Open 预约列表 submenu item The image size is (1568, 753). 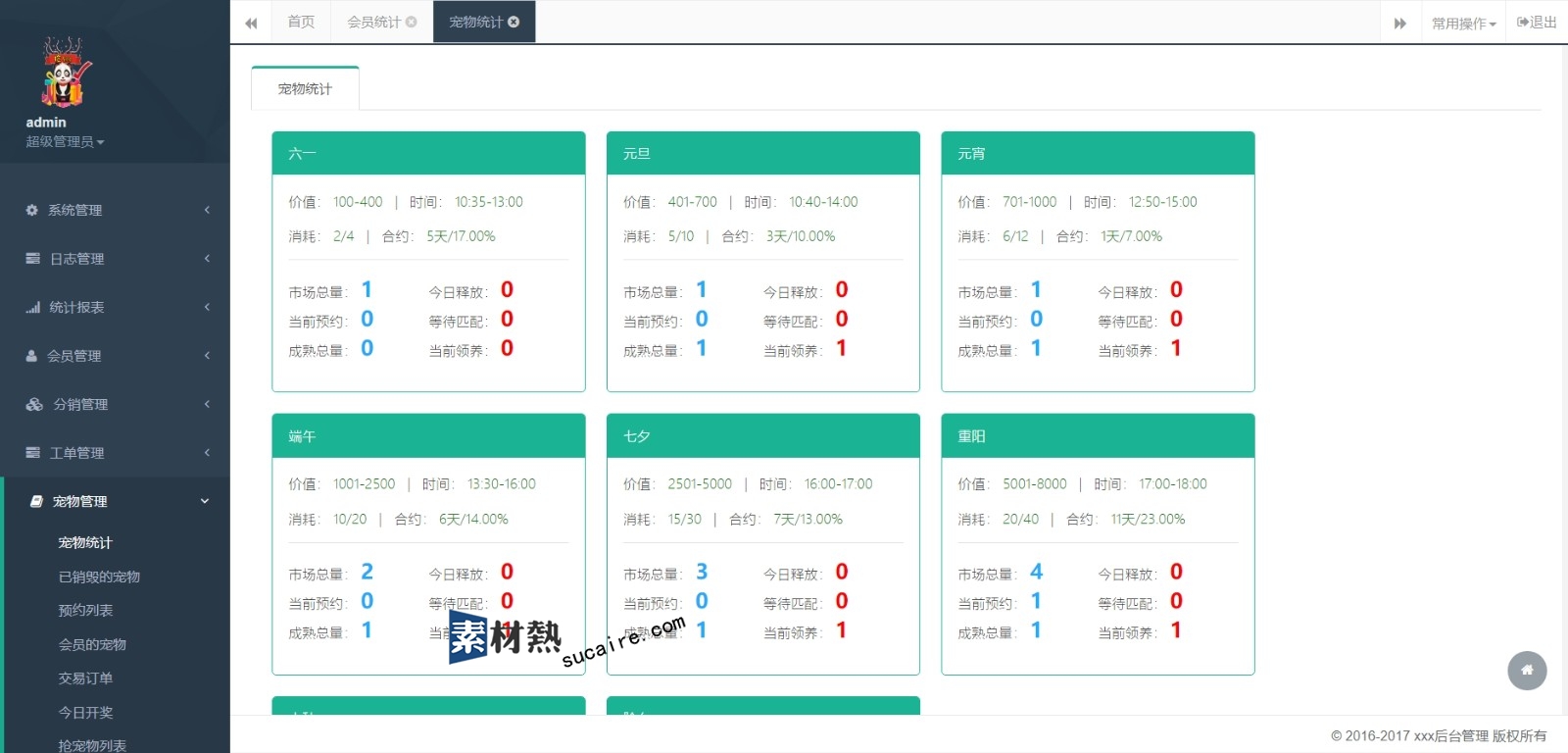pyautogui.click(x=85, y=611)
